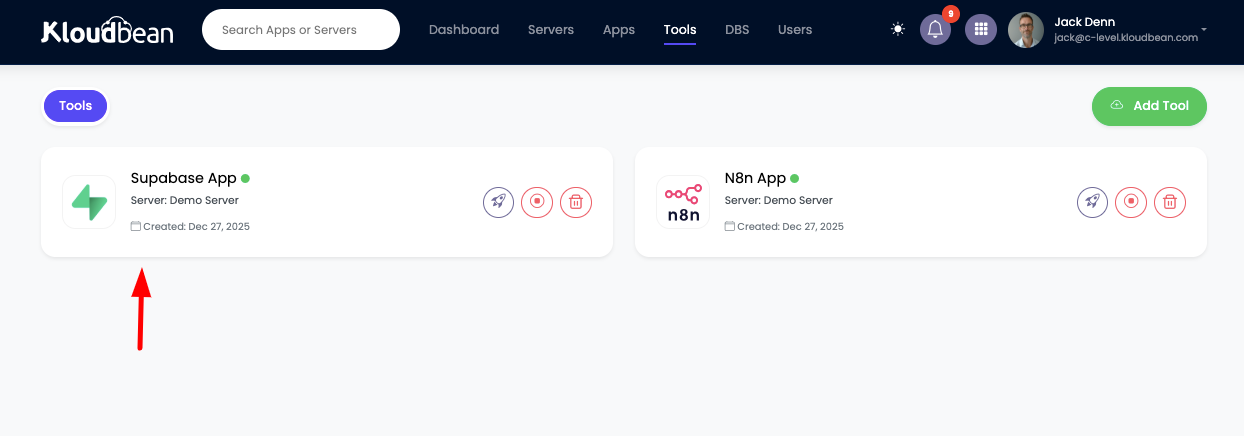1244x436 pixels.
Task: Navigate to the Apps section
Action: coord(619,30)
